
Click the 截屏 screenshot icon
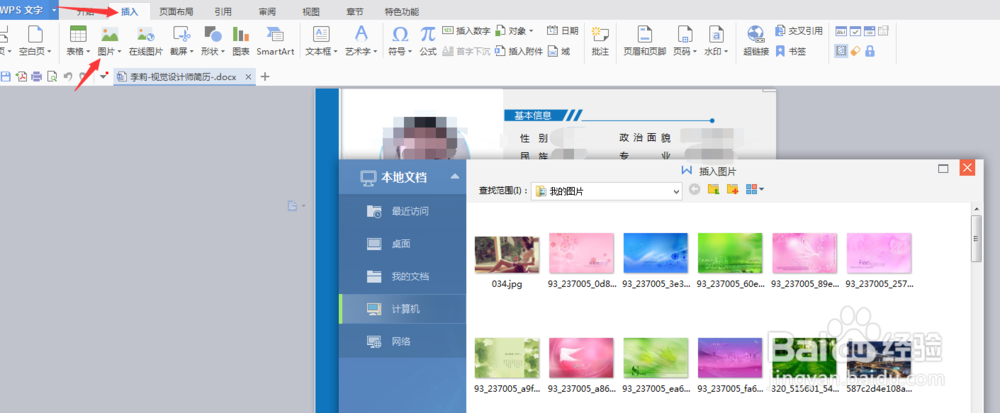pos(182,34)
